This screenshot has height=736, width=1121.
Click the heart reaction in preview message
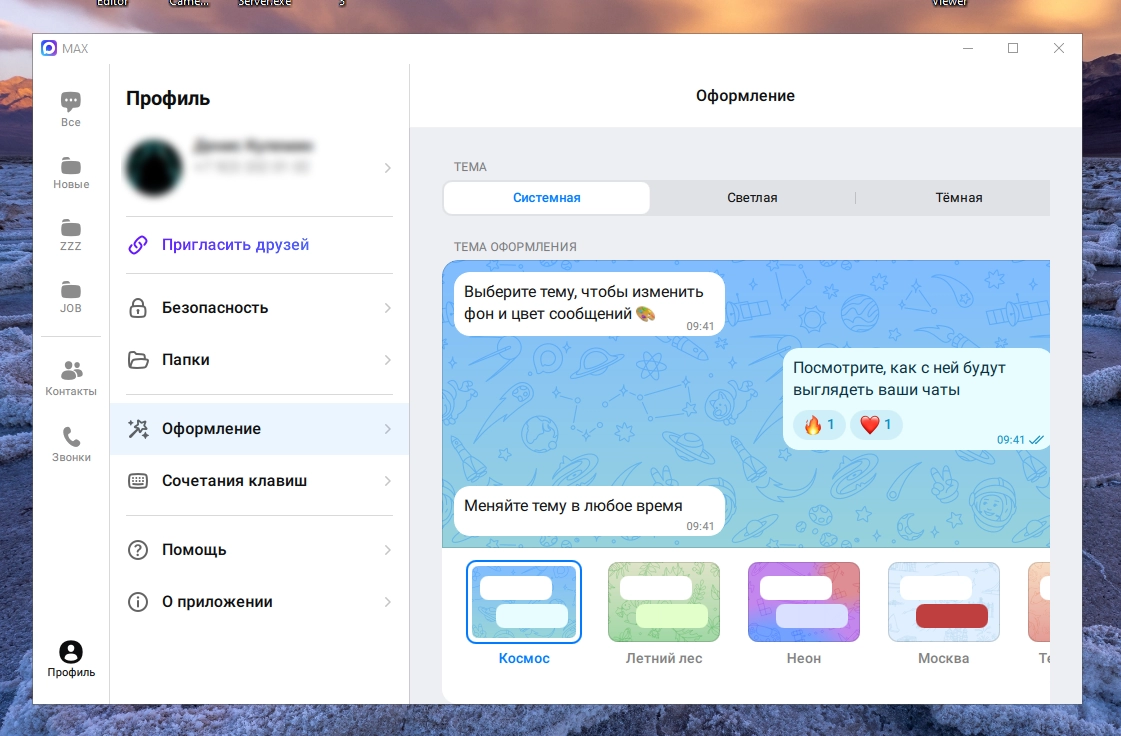point(876,425)
